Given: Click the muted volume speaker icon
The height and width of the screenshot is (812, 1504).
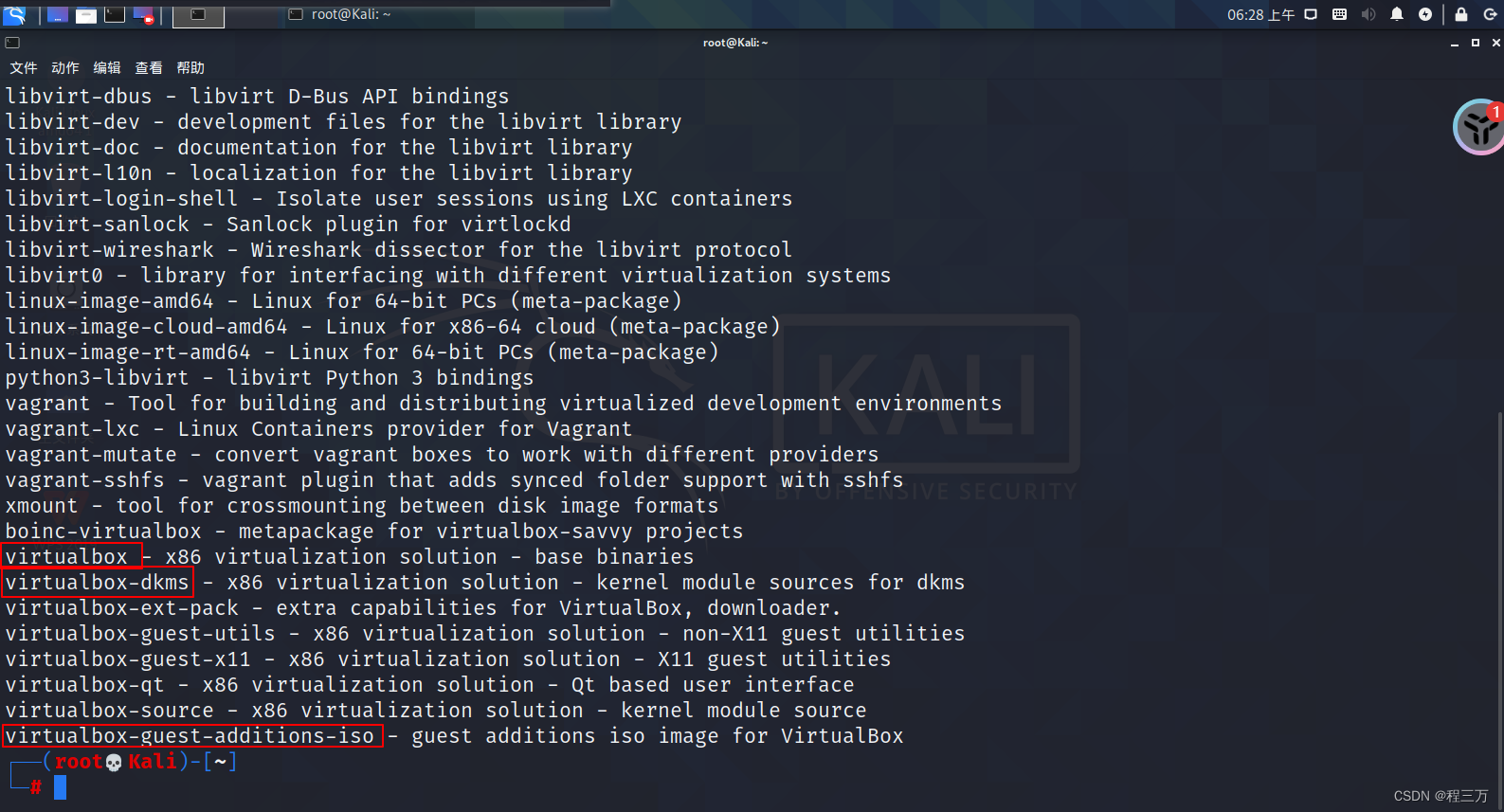Looking at the screenshot, I should (x=1368, y=14).
